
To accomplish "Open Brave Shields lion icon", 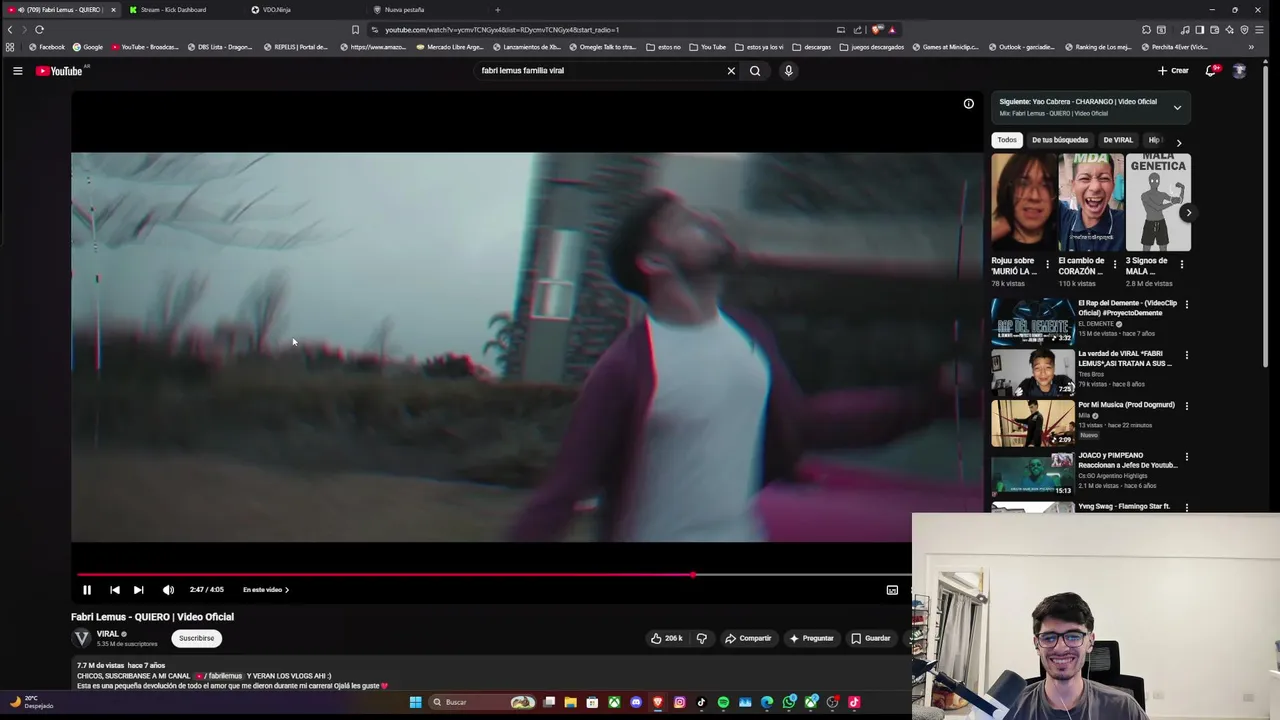I will [877, 30].
